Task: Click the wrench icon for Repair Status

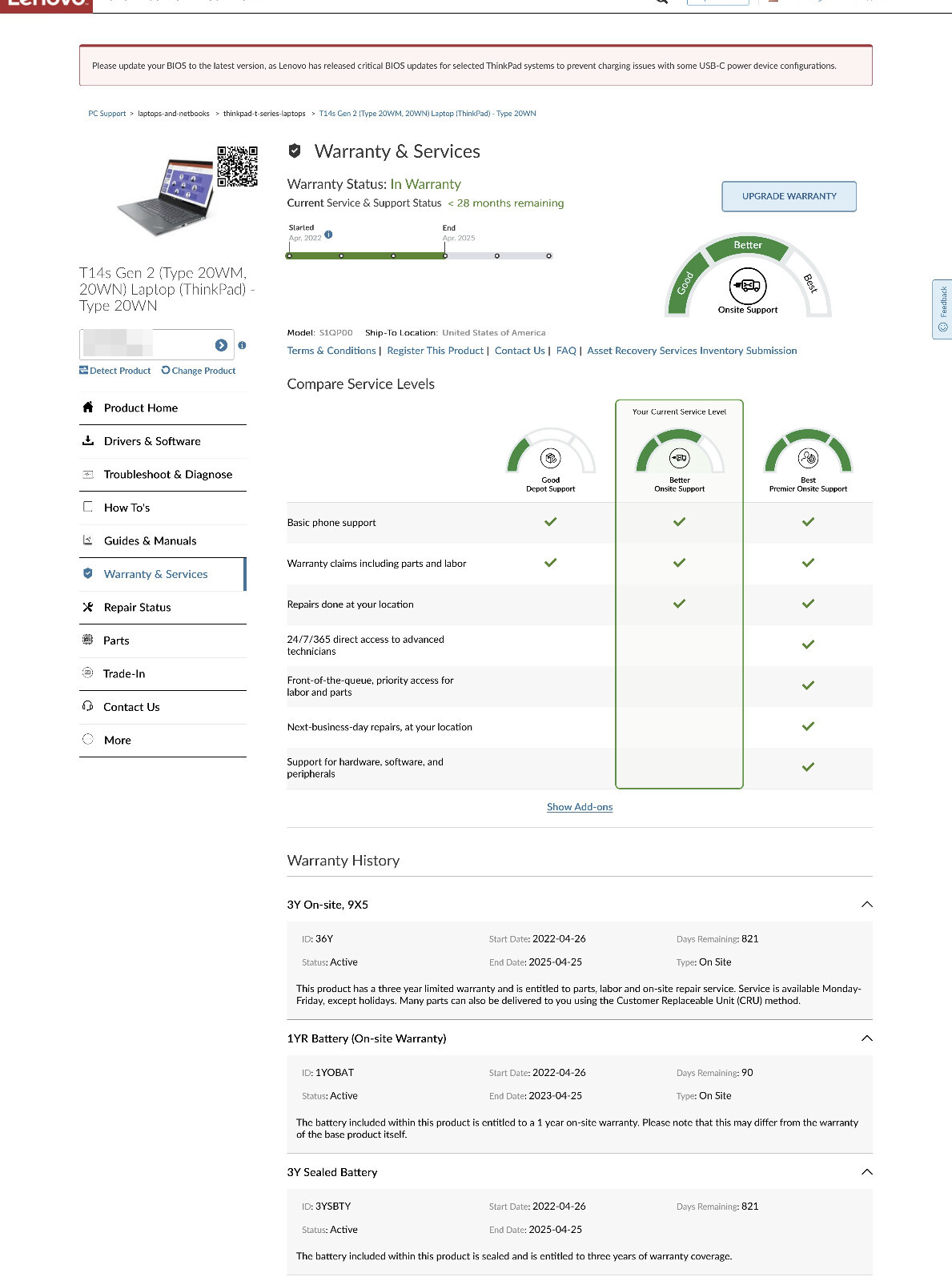Action: 88,607
